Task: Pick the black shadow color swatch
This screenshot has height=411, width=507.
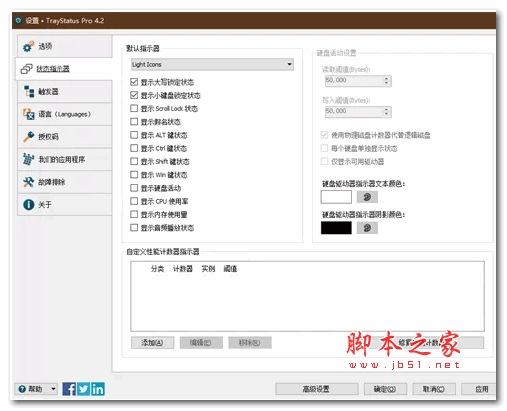Action: pos(336,228)
